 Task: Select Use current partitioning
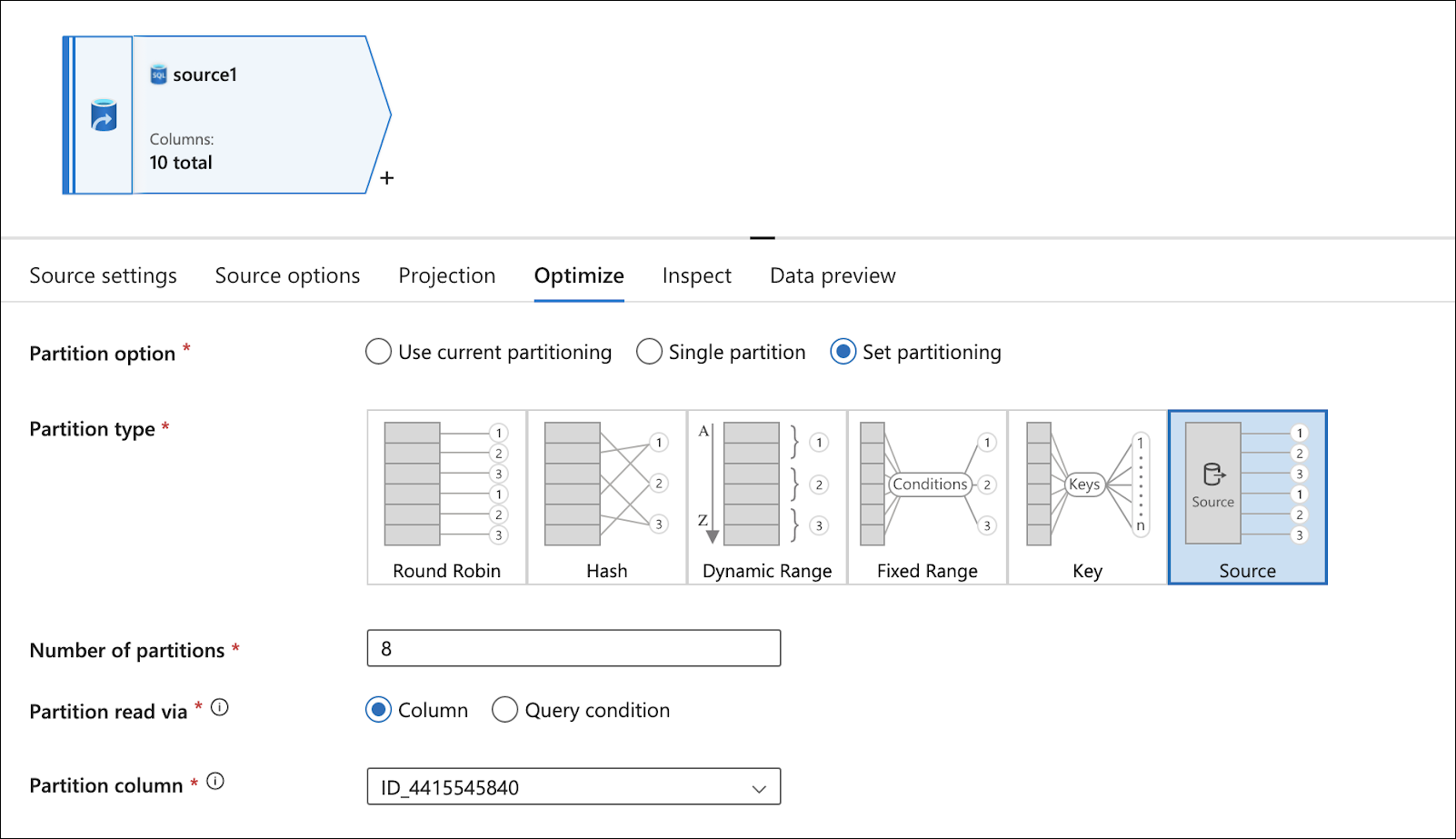[378, 352]
